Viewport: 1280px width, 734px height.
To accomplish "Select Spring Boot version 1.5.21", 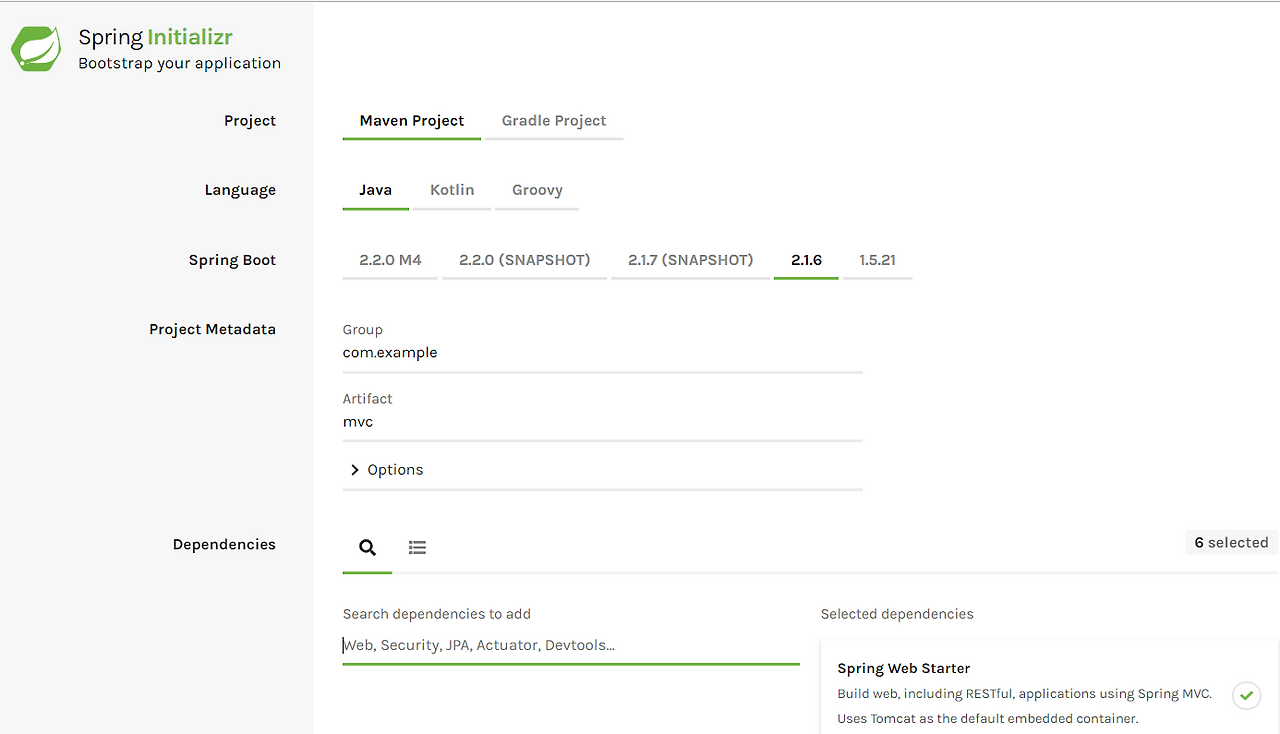I will click(877, 260).
